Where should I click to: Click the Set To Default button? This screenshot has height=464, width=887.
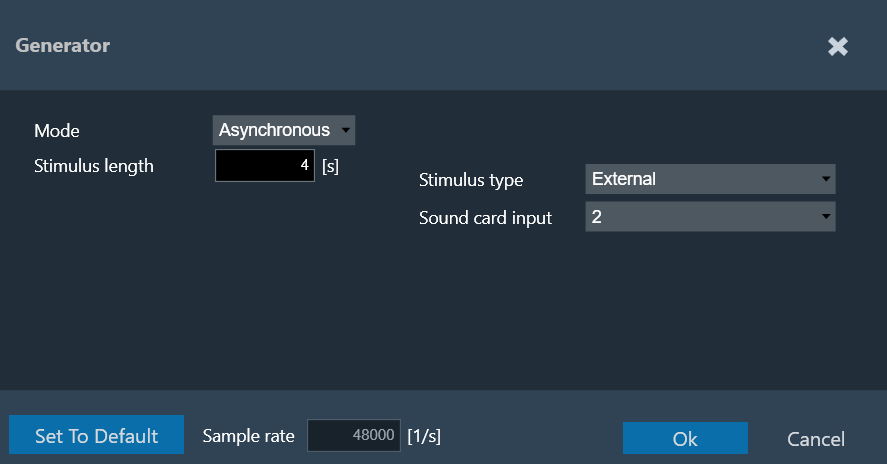point(96,435)
